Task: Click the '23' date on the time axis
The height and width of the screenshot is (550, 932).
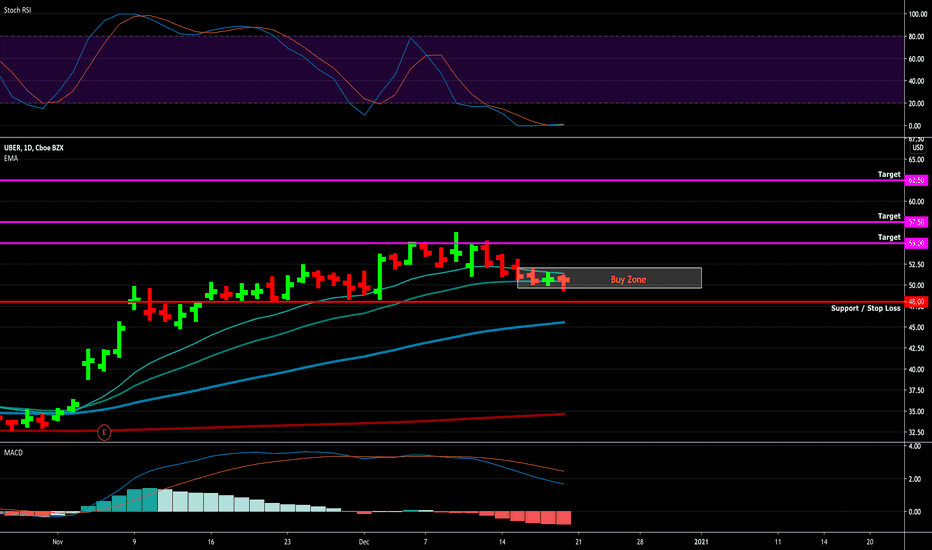Action: 287,542
